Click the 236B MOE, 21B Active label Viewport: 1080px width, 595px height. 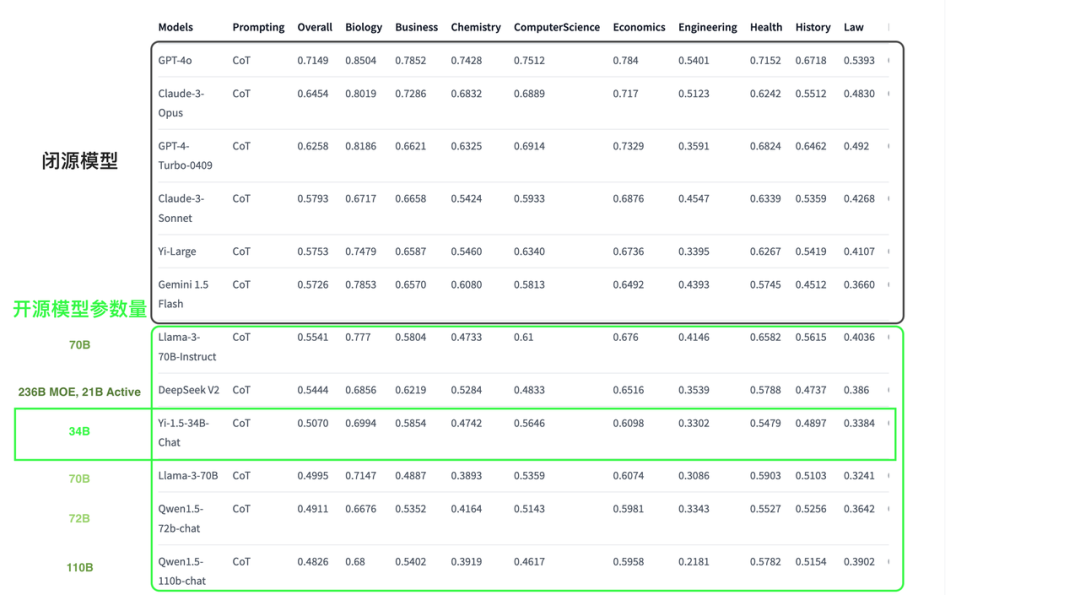[79, 392]
